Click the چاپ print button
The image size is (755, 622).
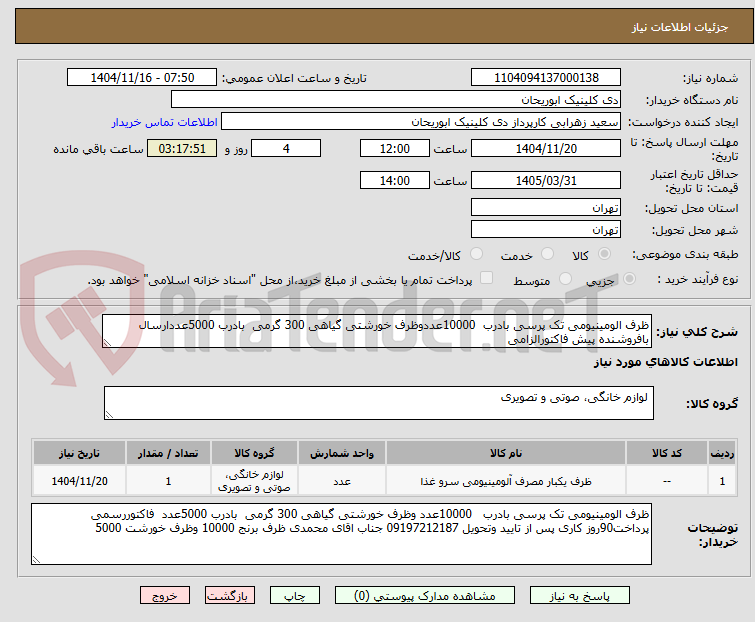point(295,596)
